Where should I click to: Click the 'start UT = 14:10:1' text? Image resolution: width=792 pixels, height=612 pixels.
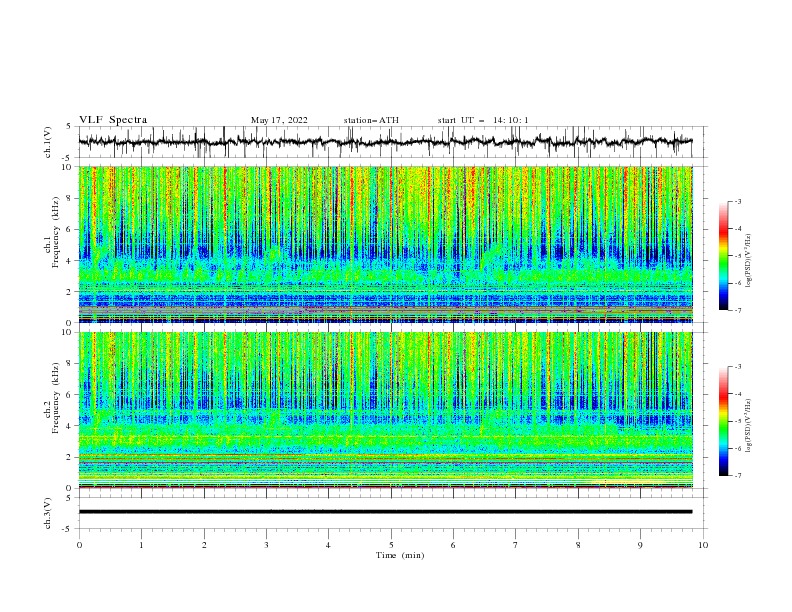(x=483, y=120)
